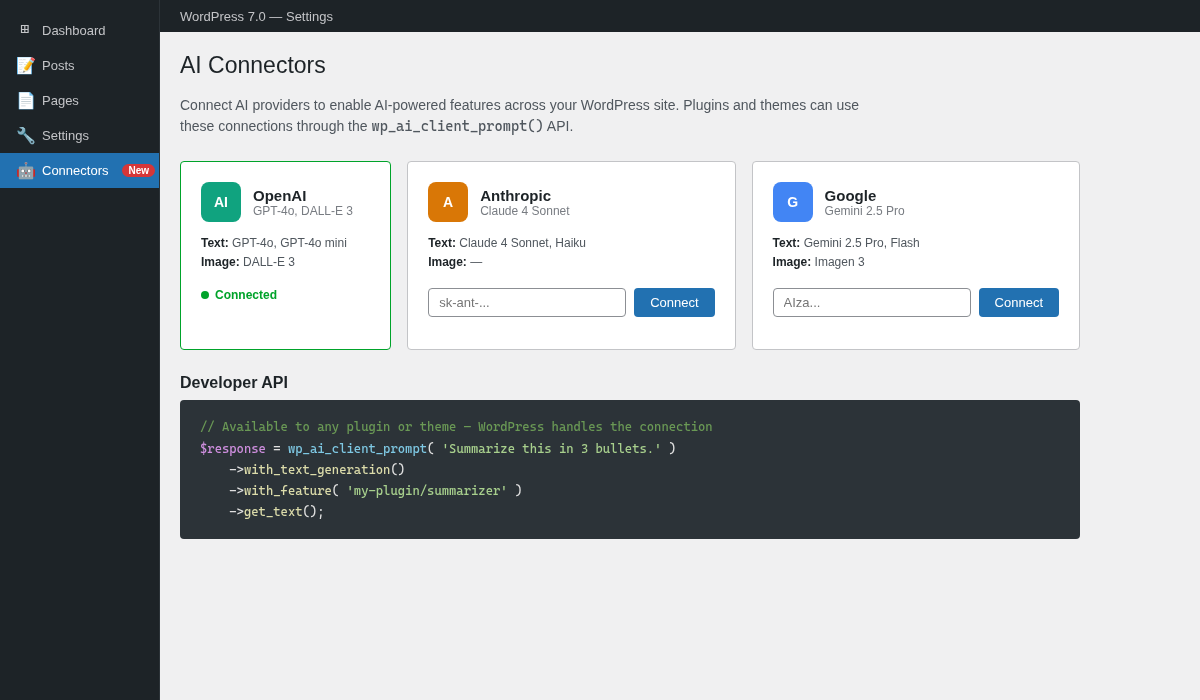Viewport: 1200px width, 700px height.
Task: Click the orange Anthropic logo badge
Action: [x=448, y=202]
